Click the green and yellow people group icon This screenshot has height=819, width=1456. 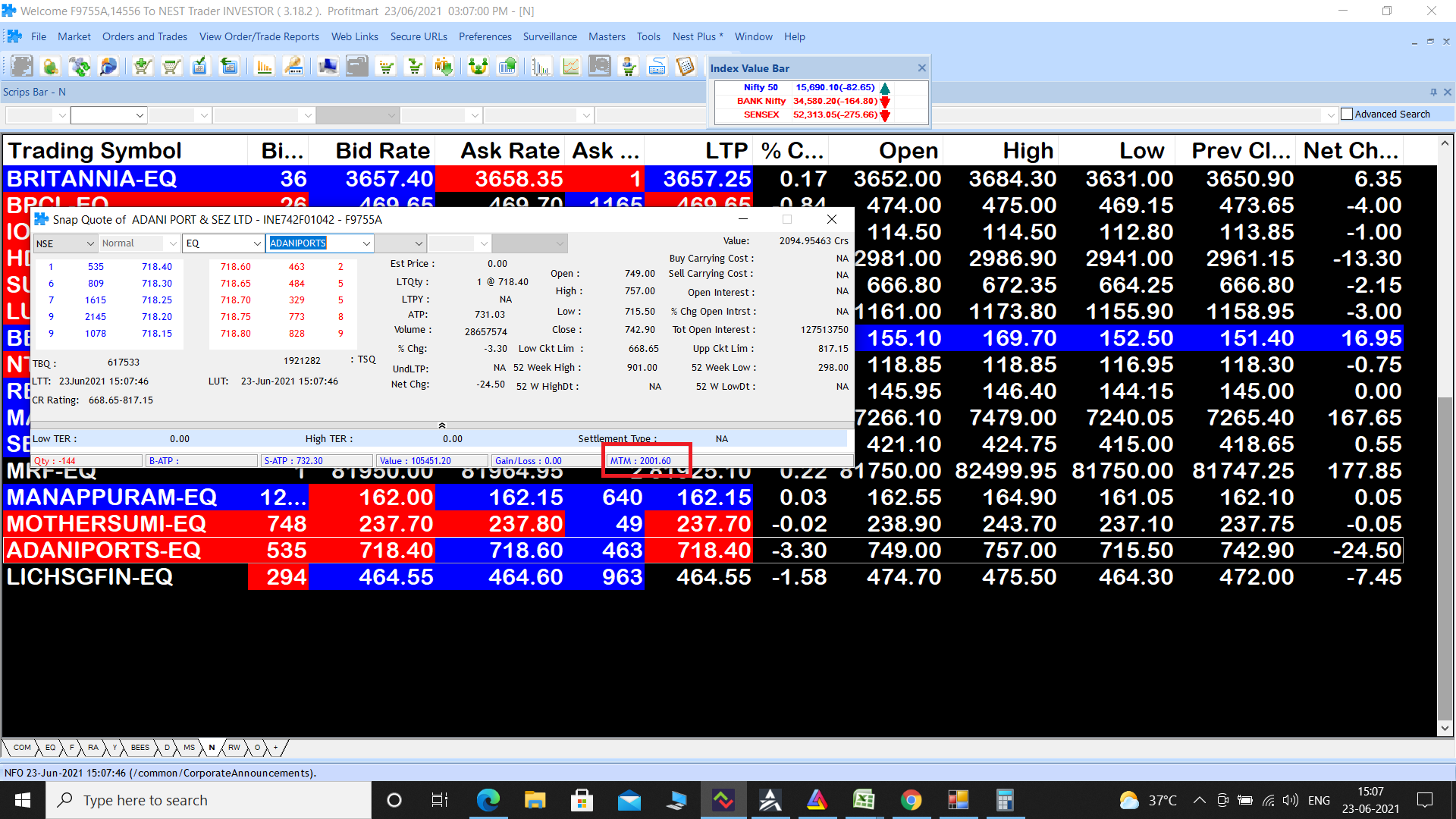pyautogui.click(x=478, y=67)
